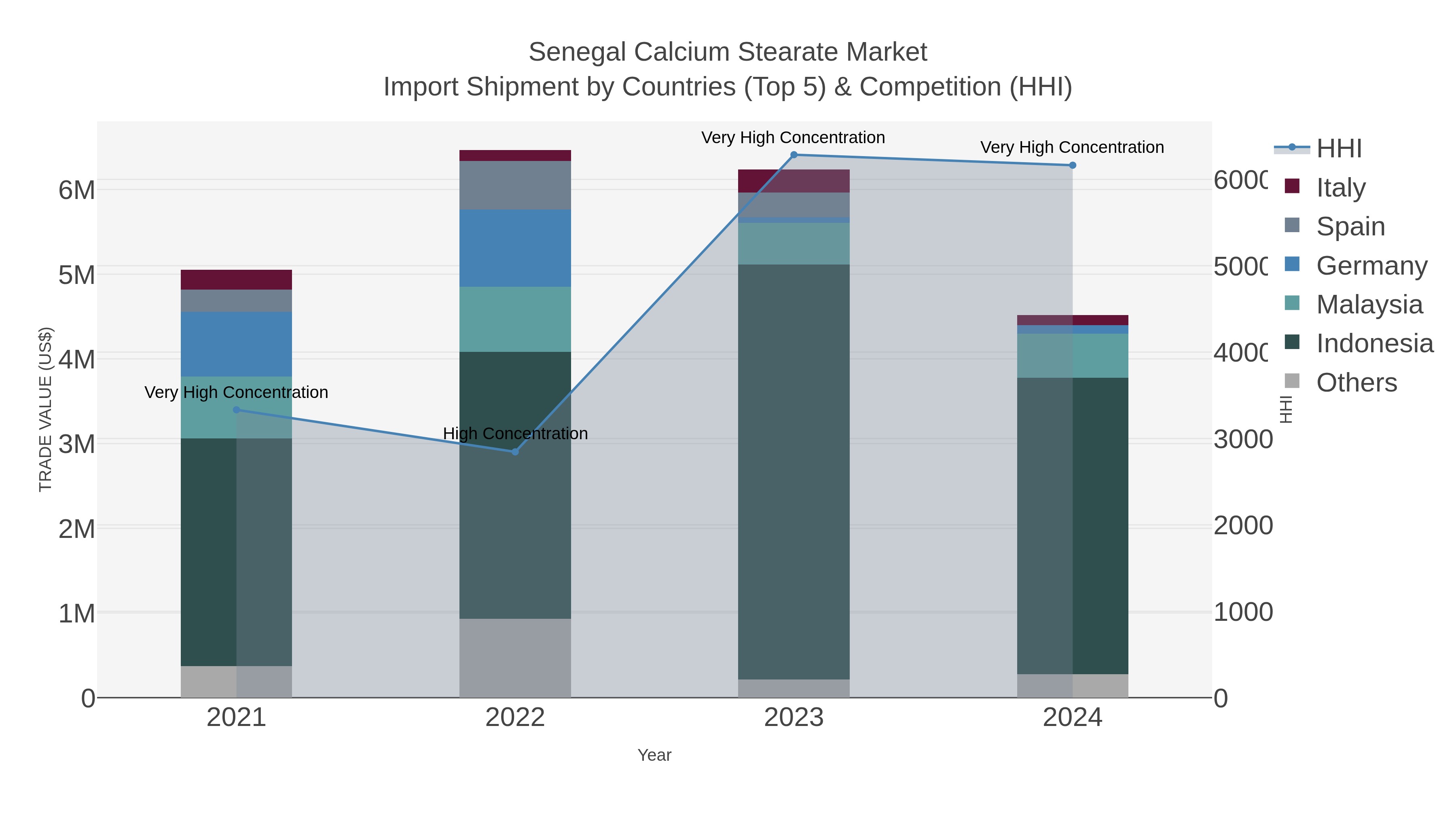Click the 2023 x-axis year label
The image size is (1456, 819).
click(794, 718)
